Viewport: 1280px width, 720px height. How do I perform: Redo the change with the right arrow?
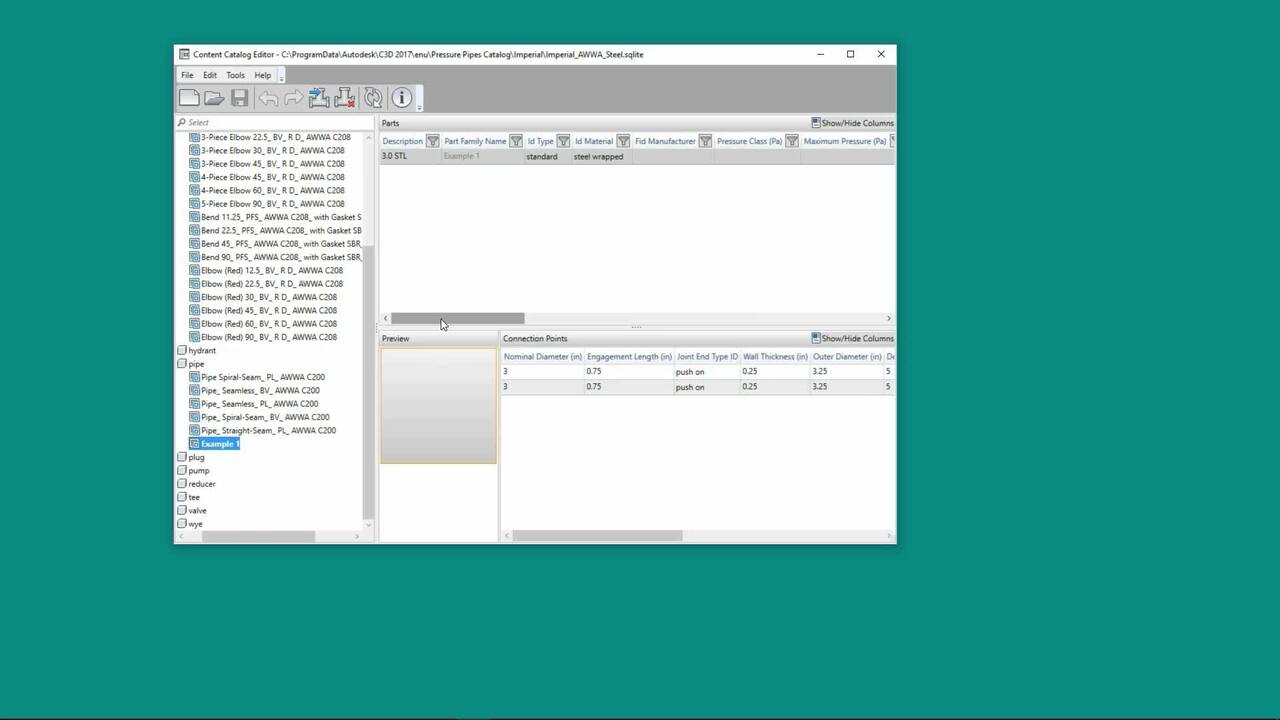293,97
